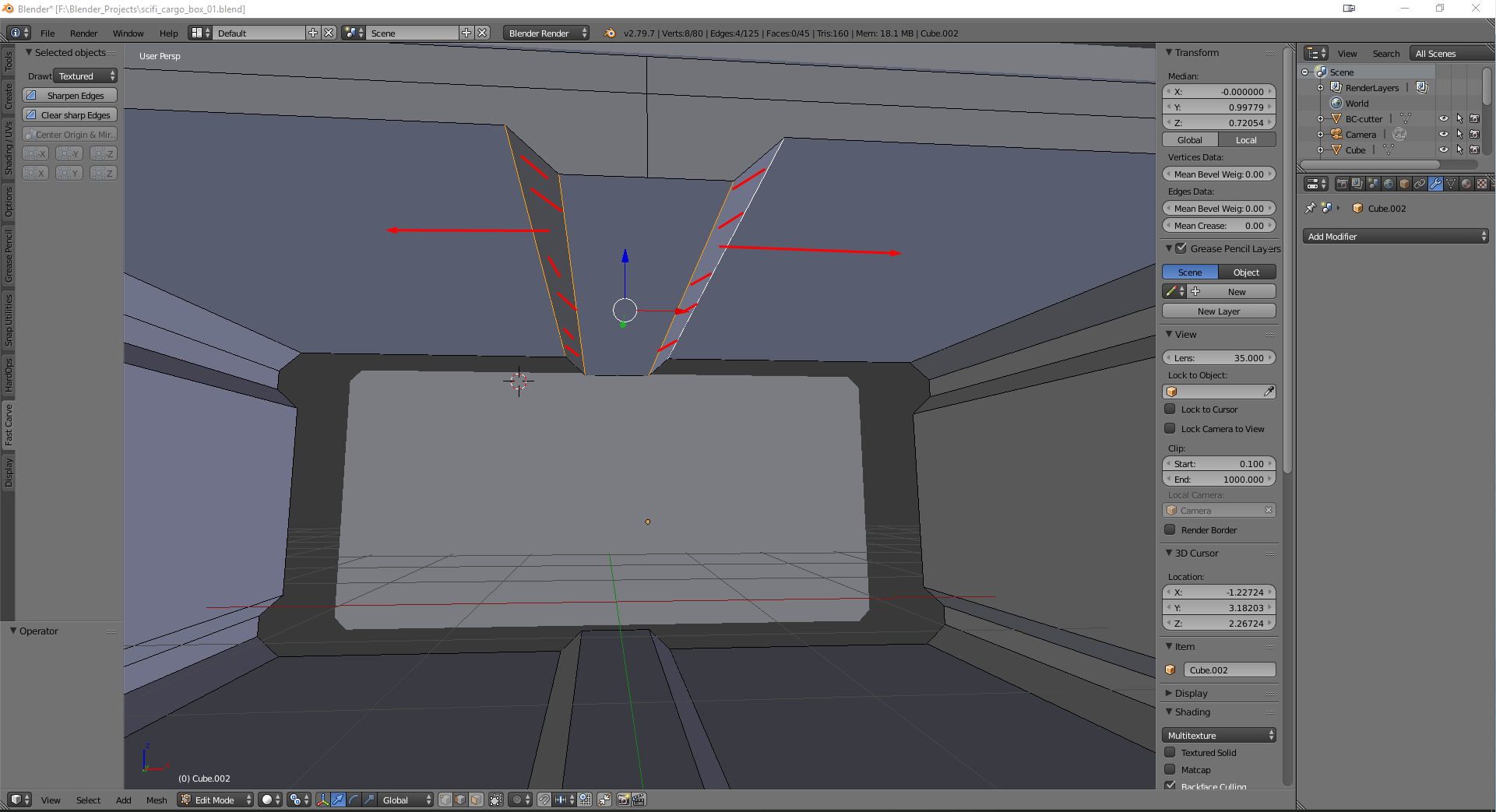Expand BC-cutter in the outliner tree
Image resolution: width=1496 pixels, height=812 pixels.
[x=1321, y=118]
